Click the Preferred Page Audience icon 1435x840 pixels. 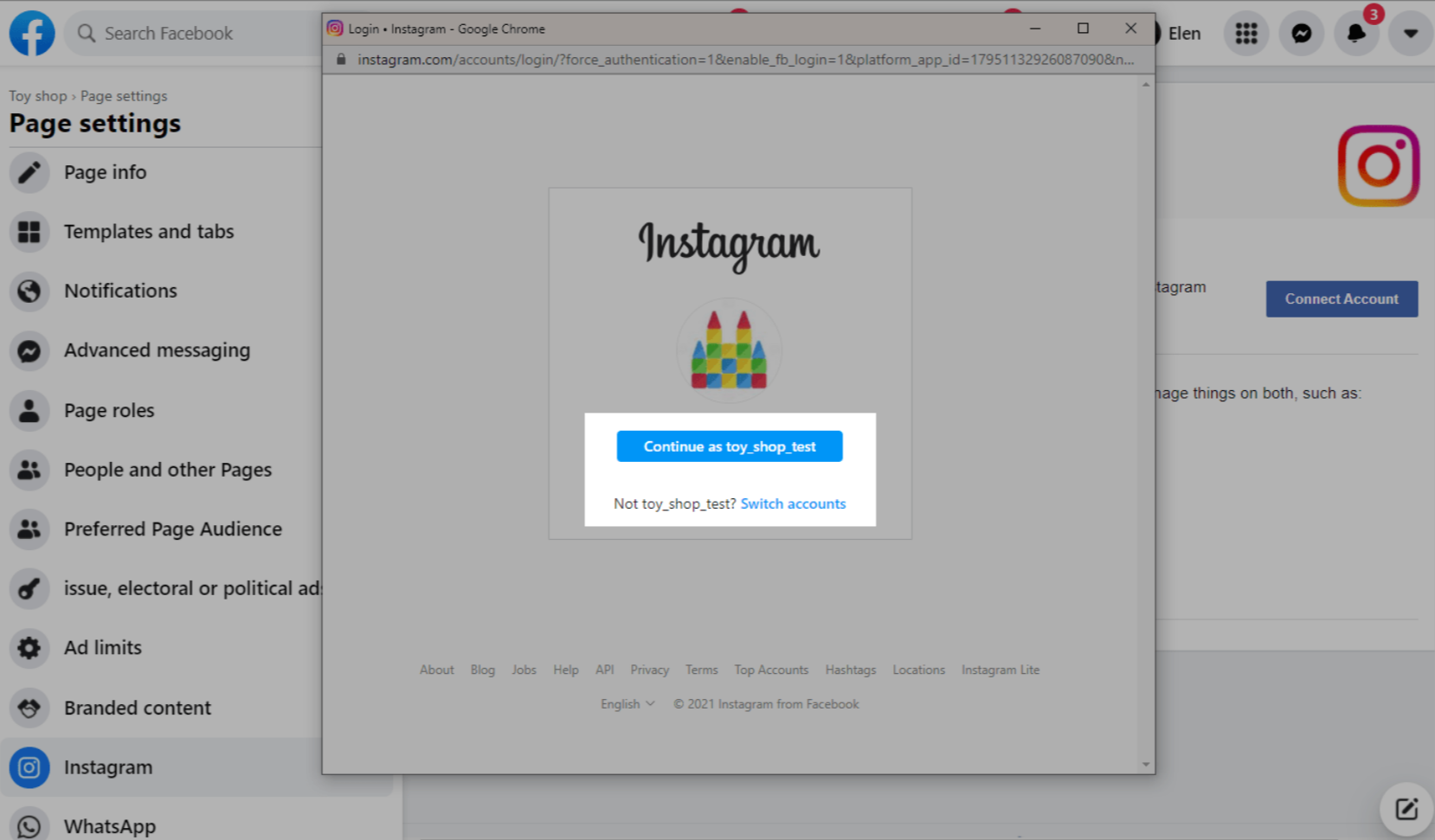tap(29, 529)
